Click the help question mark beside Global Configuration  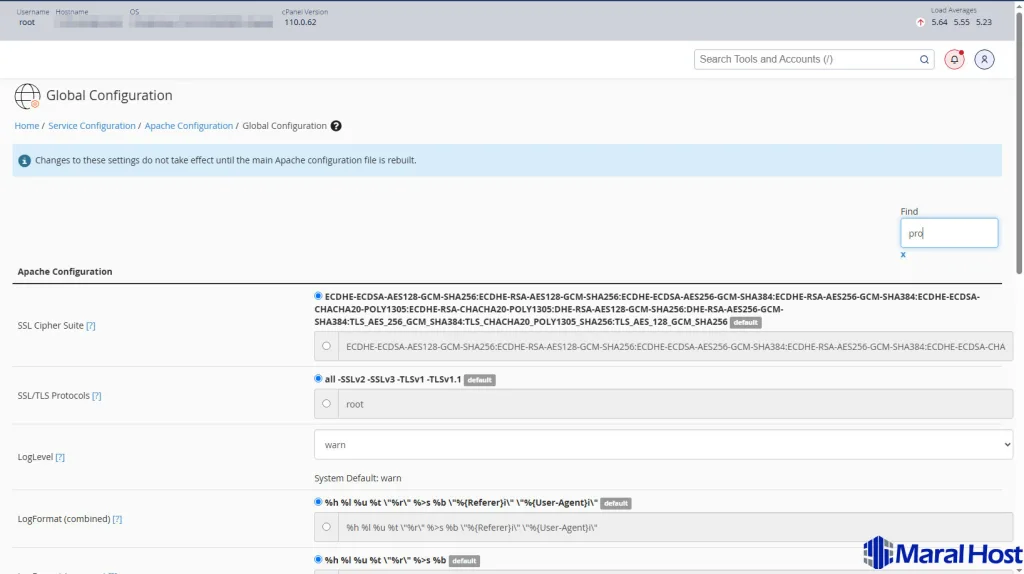point(336,126)
